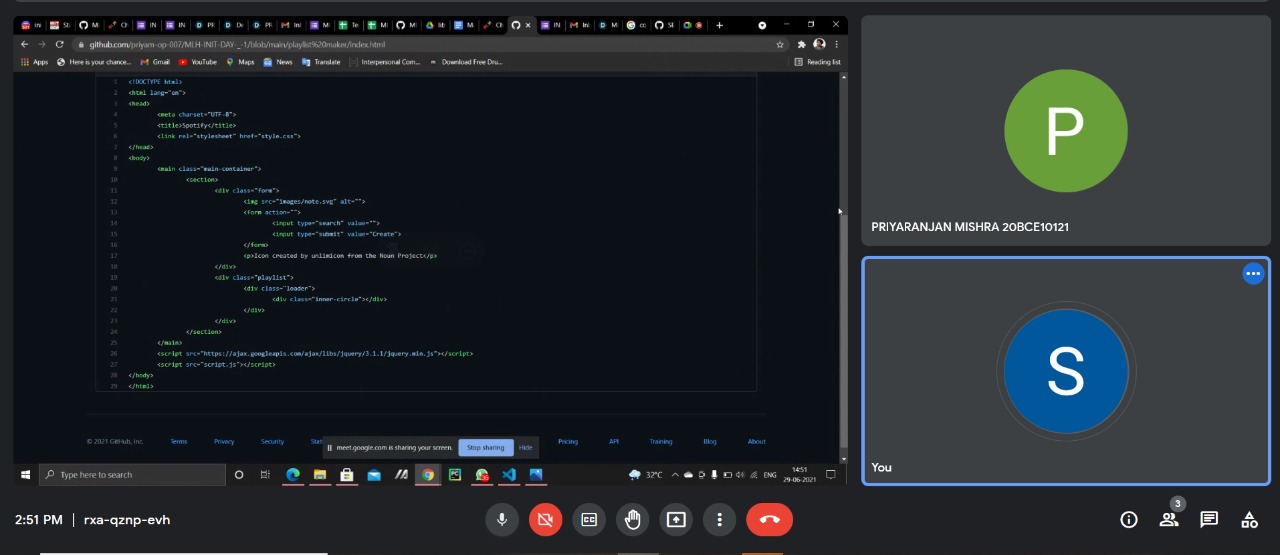
Task: Open the present now screen-share control
Action: 676,520
